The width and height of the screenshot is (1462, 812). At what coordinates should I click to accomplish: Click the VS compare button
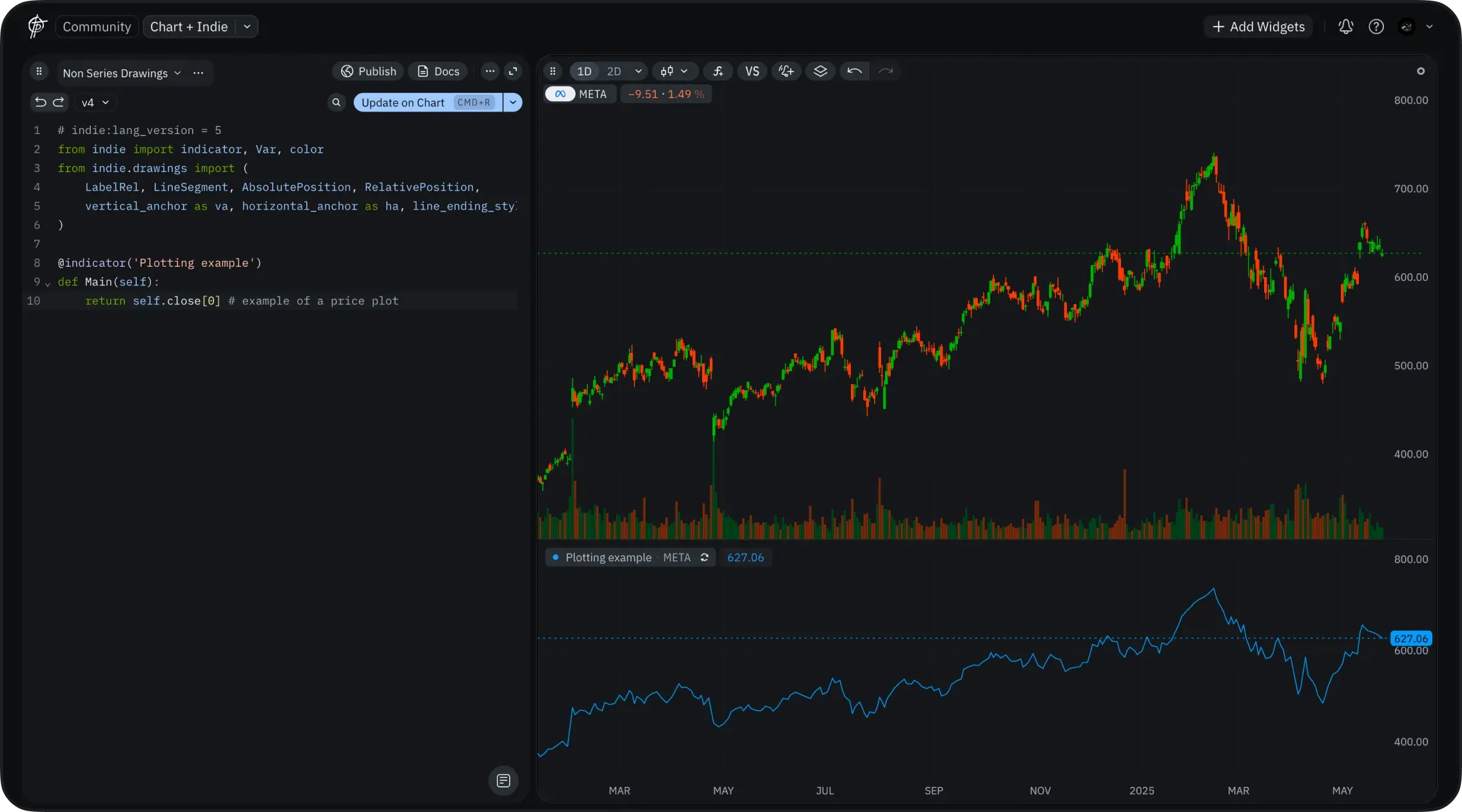(752, 72)
